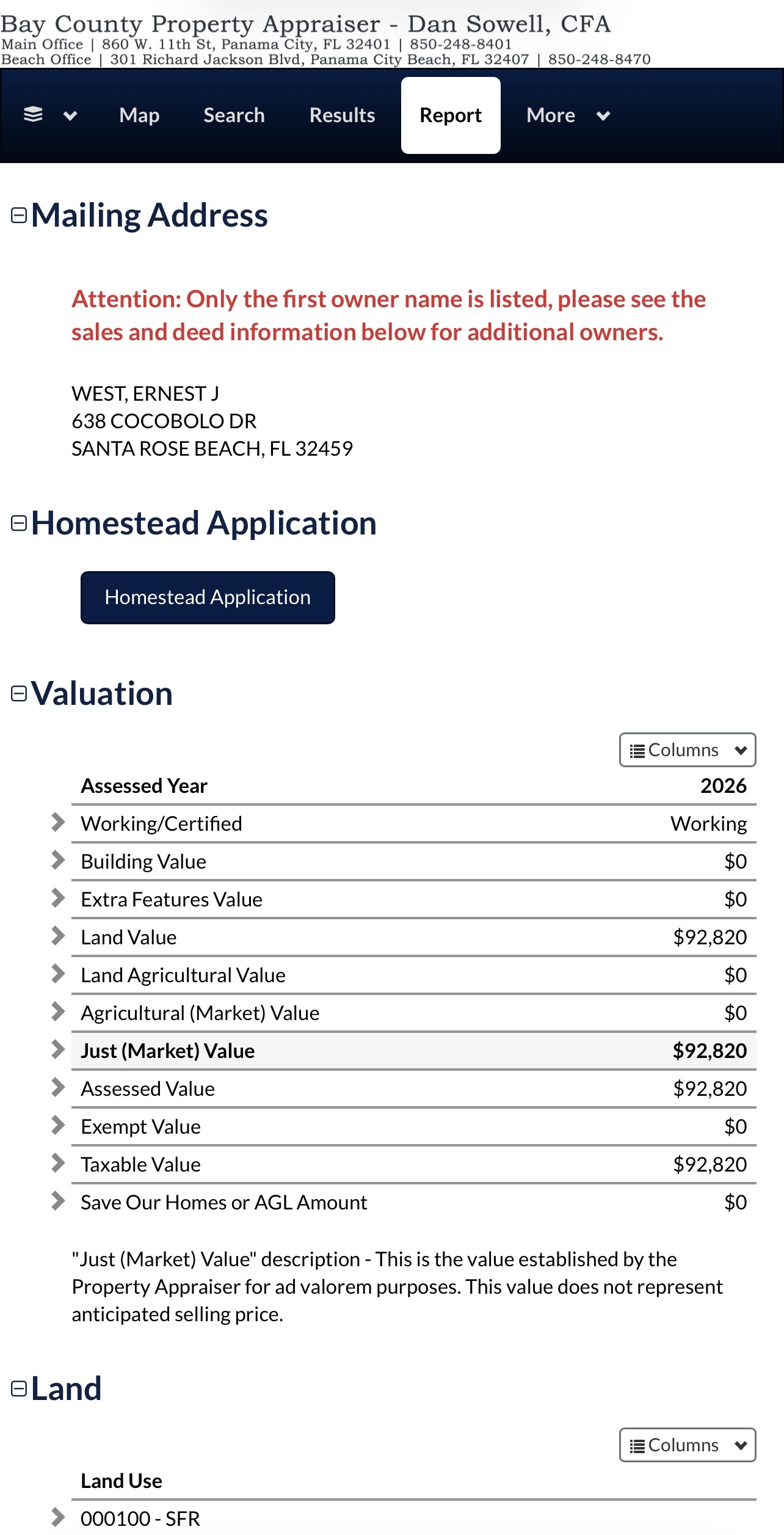This screenshot has height=1535, width=784.
Task: Expand the Just (Market) Value row arrow
Action: pyautogui.click(x=58, y=1049)
